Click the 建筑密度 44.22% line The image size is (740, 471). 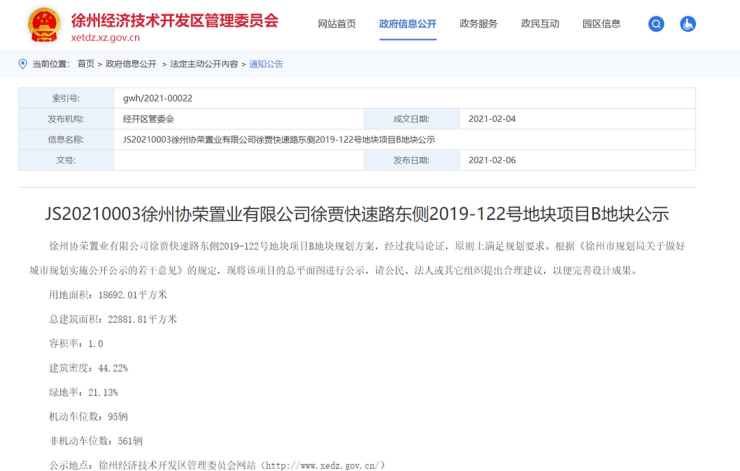[x=88, y=368]
